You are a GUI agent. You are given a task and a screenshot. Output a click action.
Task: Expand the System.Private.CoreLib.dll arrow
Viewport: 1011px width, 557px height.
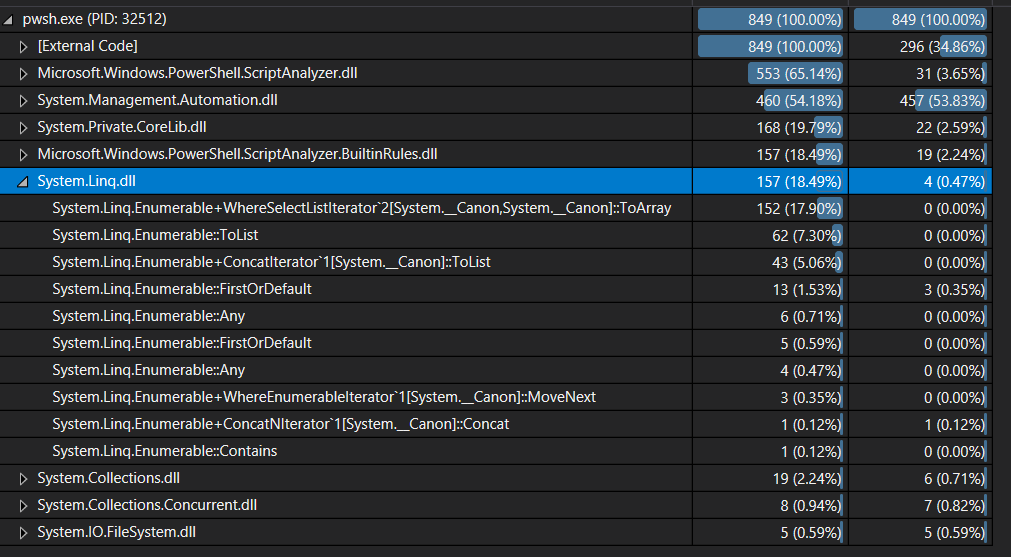23,128
